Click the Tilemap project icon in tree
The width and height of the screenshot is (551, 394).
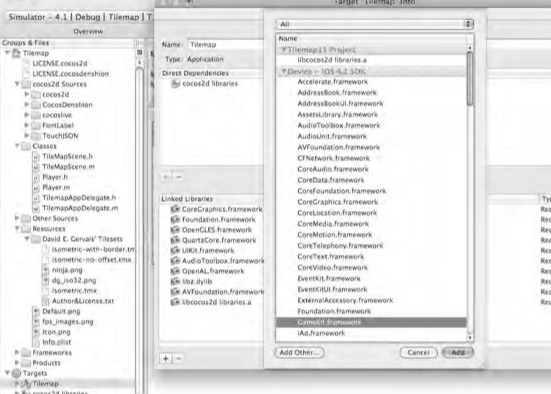tap(17, 53)
